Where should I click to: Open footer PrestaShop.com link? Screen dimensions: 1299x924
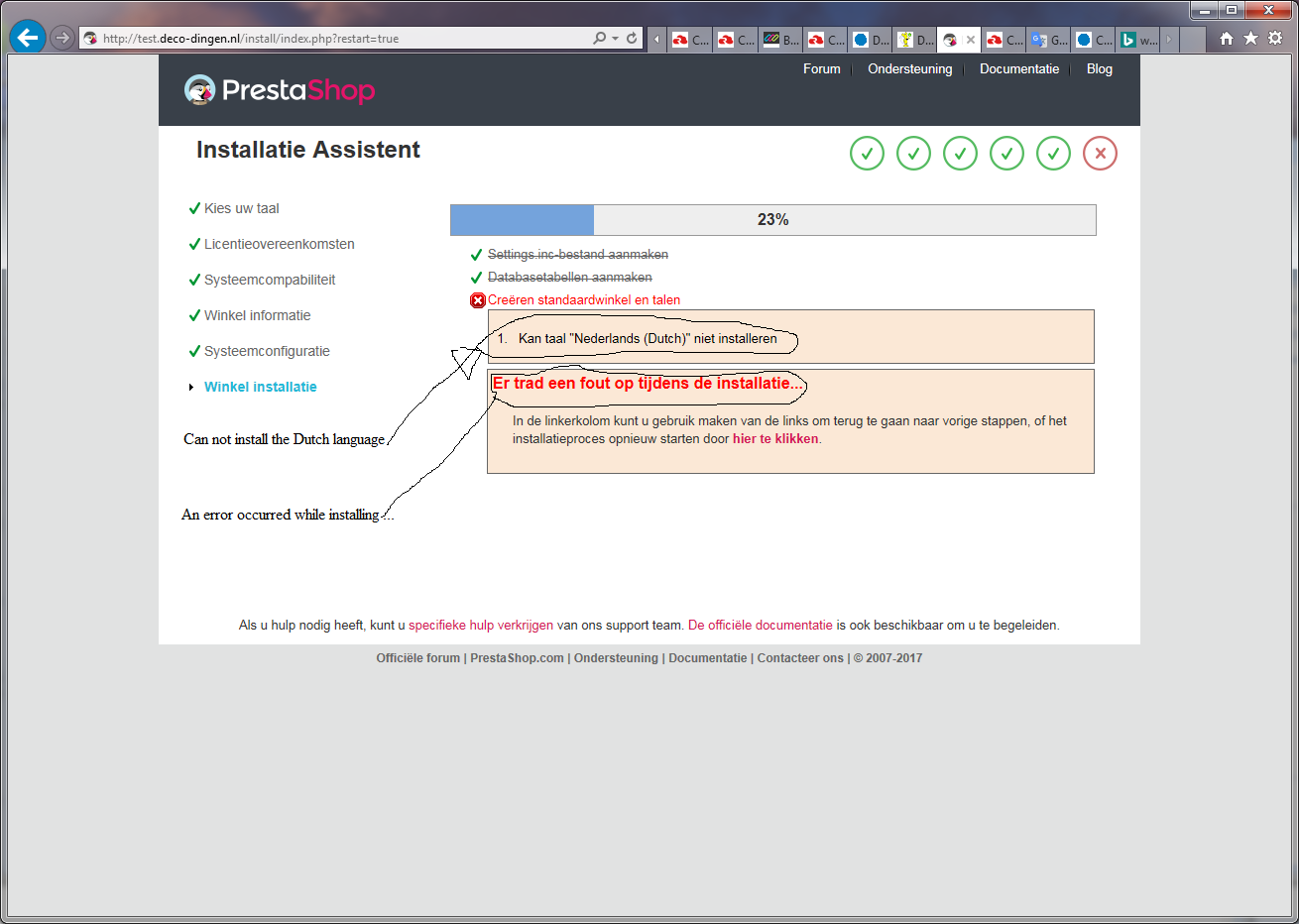pyautogui.click(x=517, y=658)
